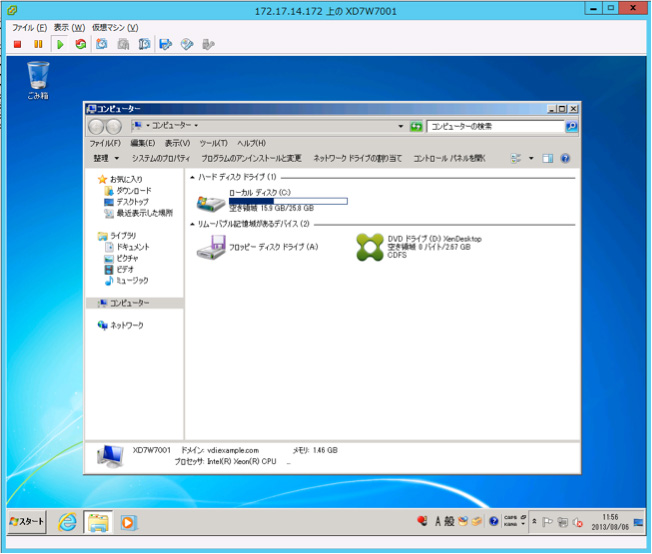Collapse リムーバブル記憶域があるデバイス group
Viewport: 652px width, 554px height.
[193, 224]
